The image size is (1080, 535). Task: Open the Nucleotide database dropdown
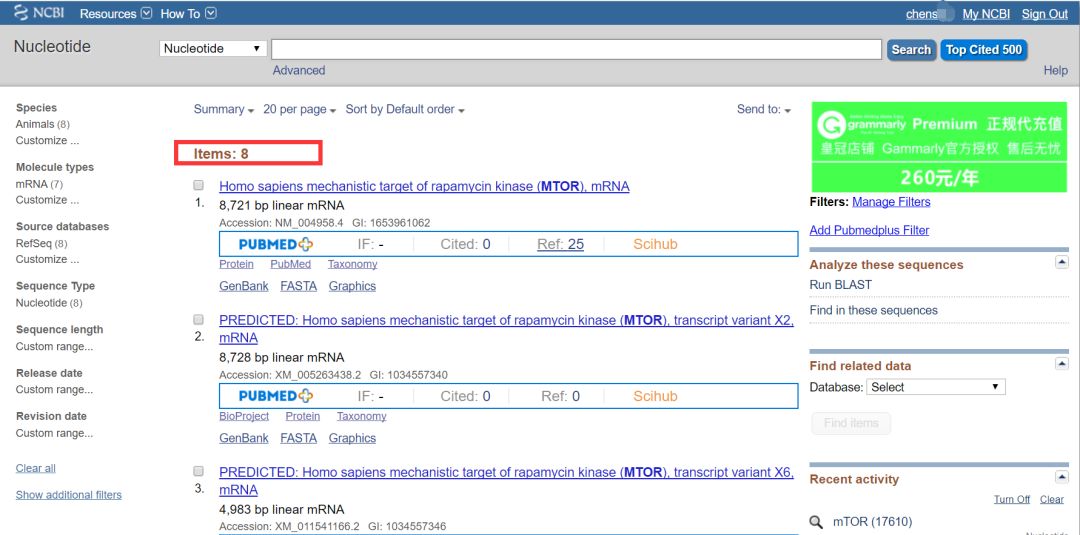point(213,49)
